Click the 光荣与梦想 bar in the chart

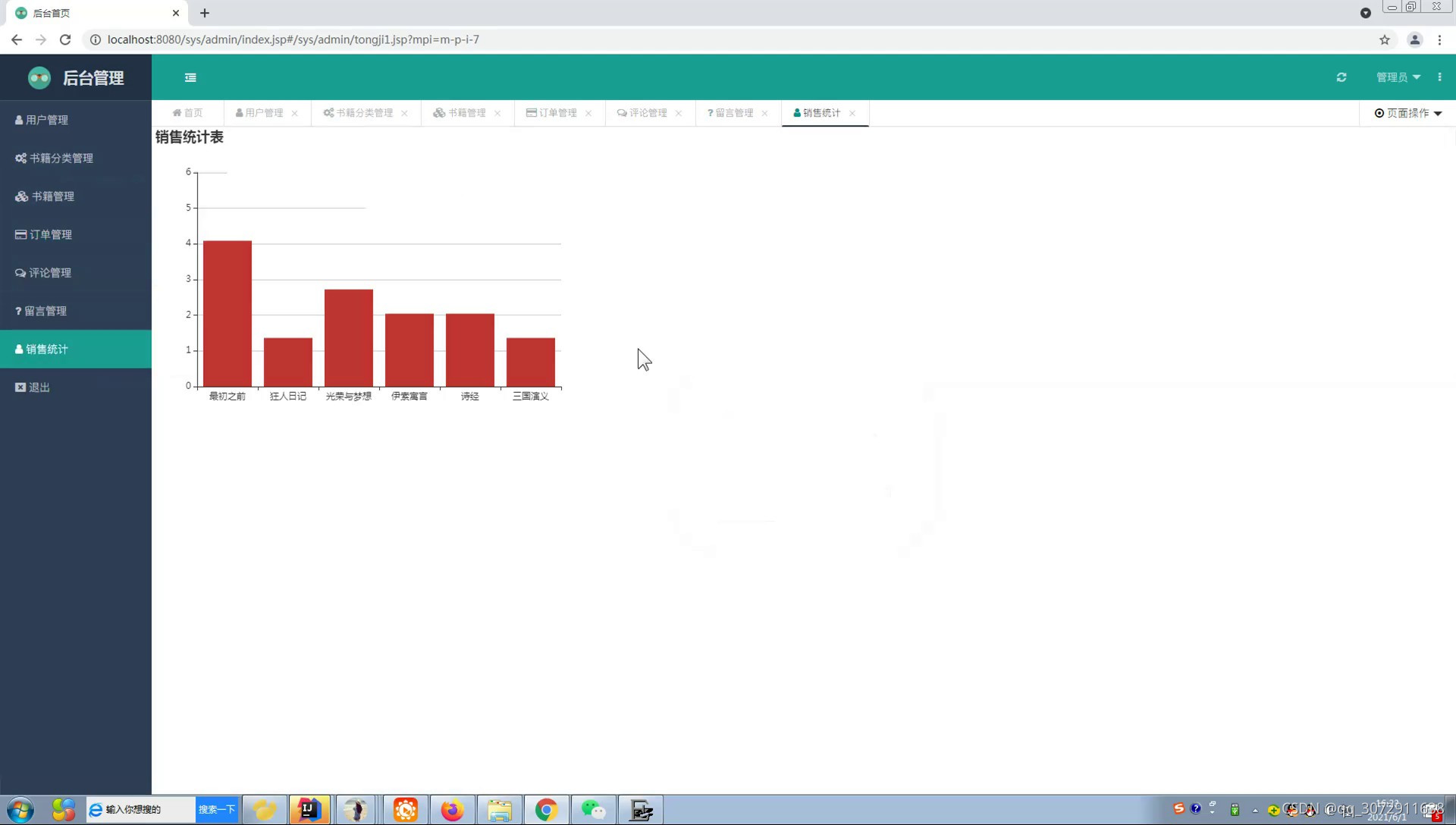point(349,337)
